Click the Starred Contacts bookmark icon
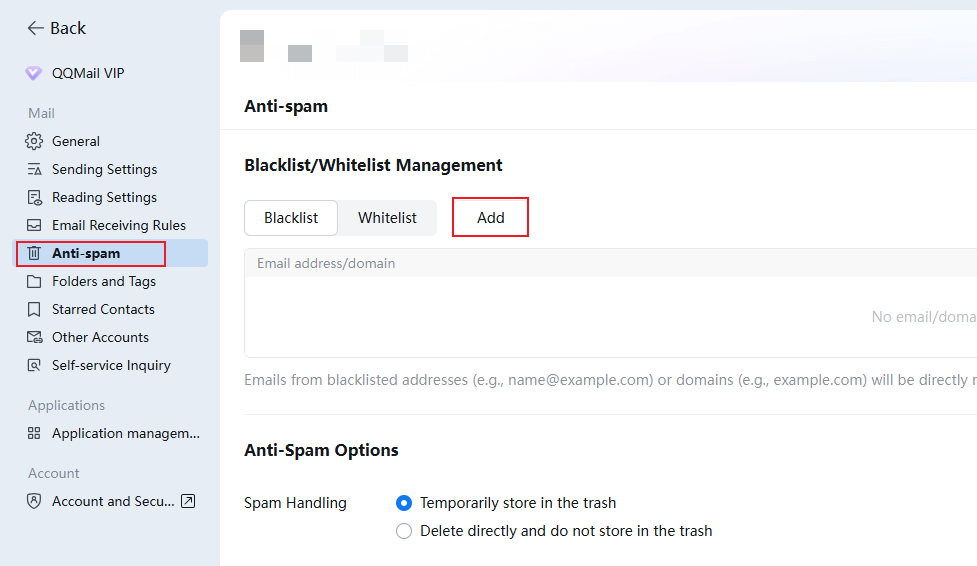Viewport: 977px width, 566px height. click(34, 309)
